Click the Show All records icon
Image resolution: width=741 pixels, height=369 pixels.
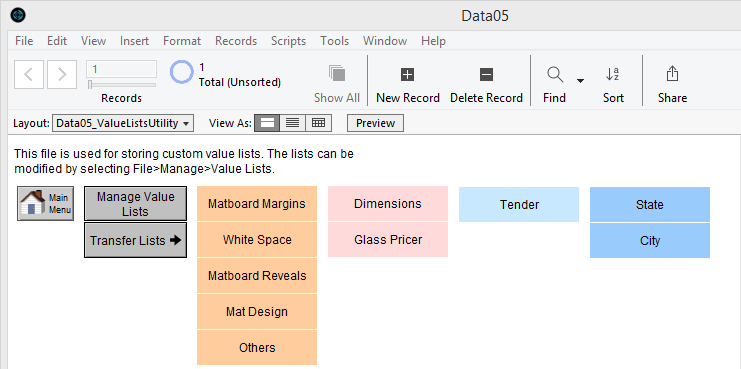tap(337, 74)
